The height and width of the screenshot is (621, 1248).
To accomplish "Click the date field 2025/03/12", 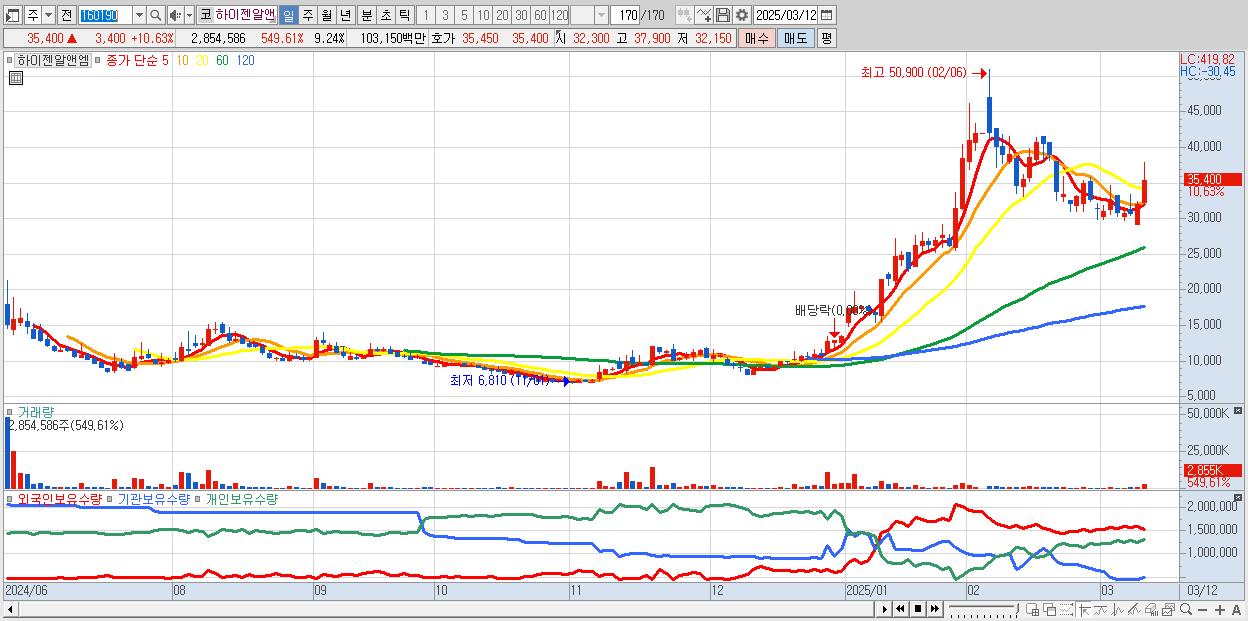I will pyautogui.click(x=787, y=15).
